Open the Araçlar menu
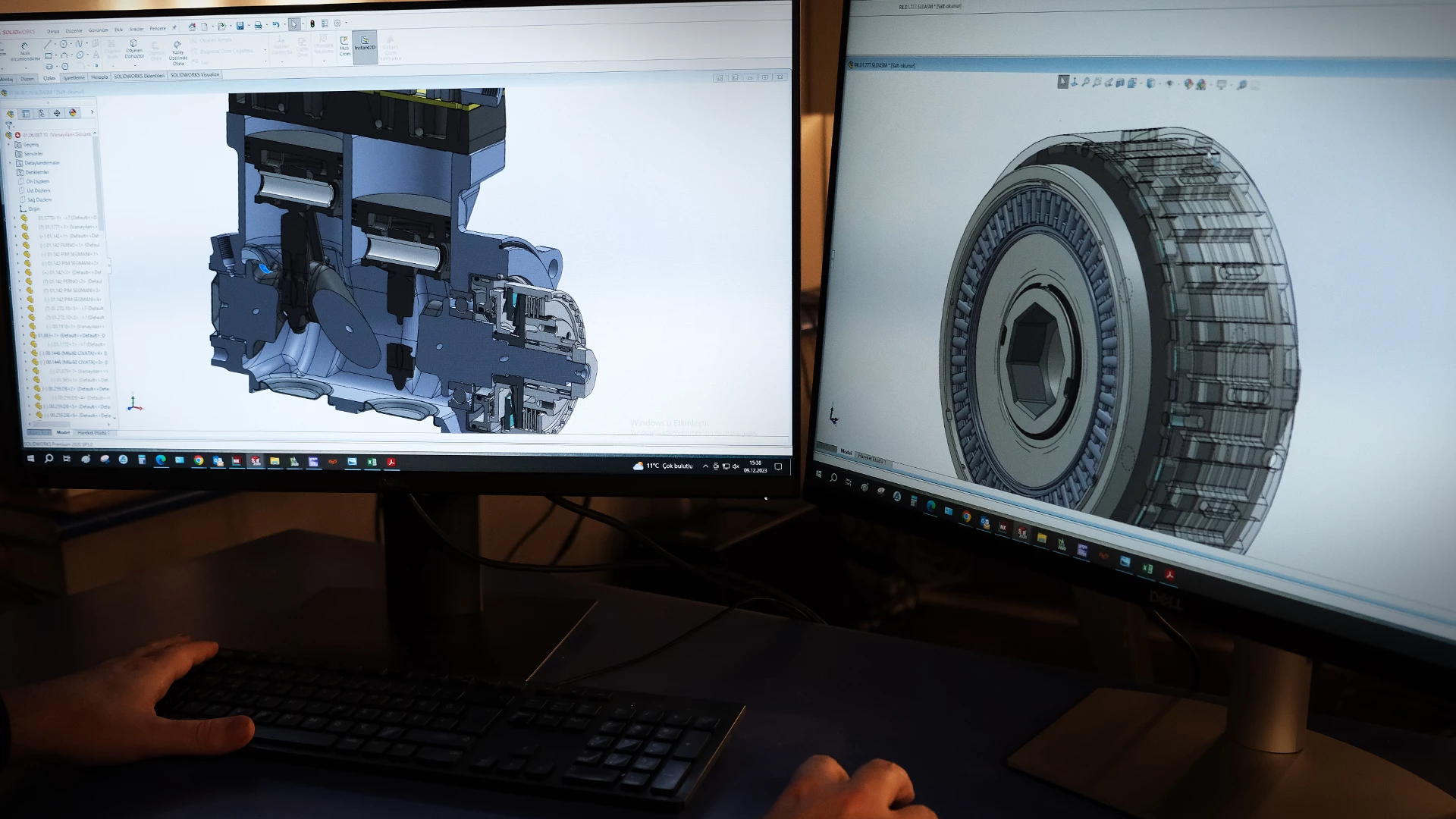This screenshot has width=1456, height=819. (x=136, y=30)
